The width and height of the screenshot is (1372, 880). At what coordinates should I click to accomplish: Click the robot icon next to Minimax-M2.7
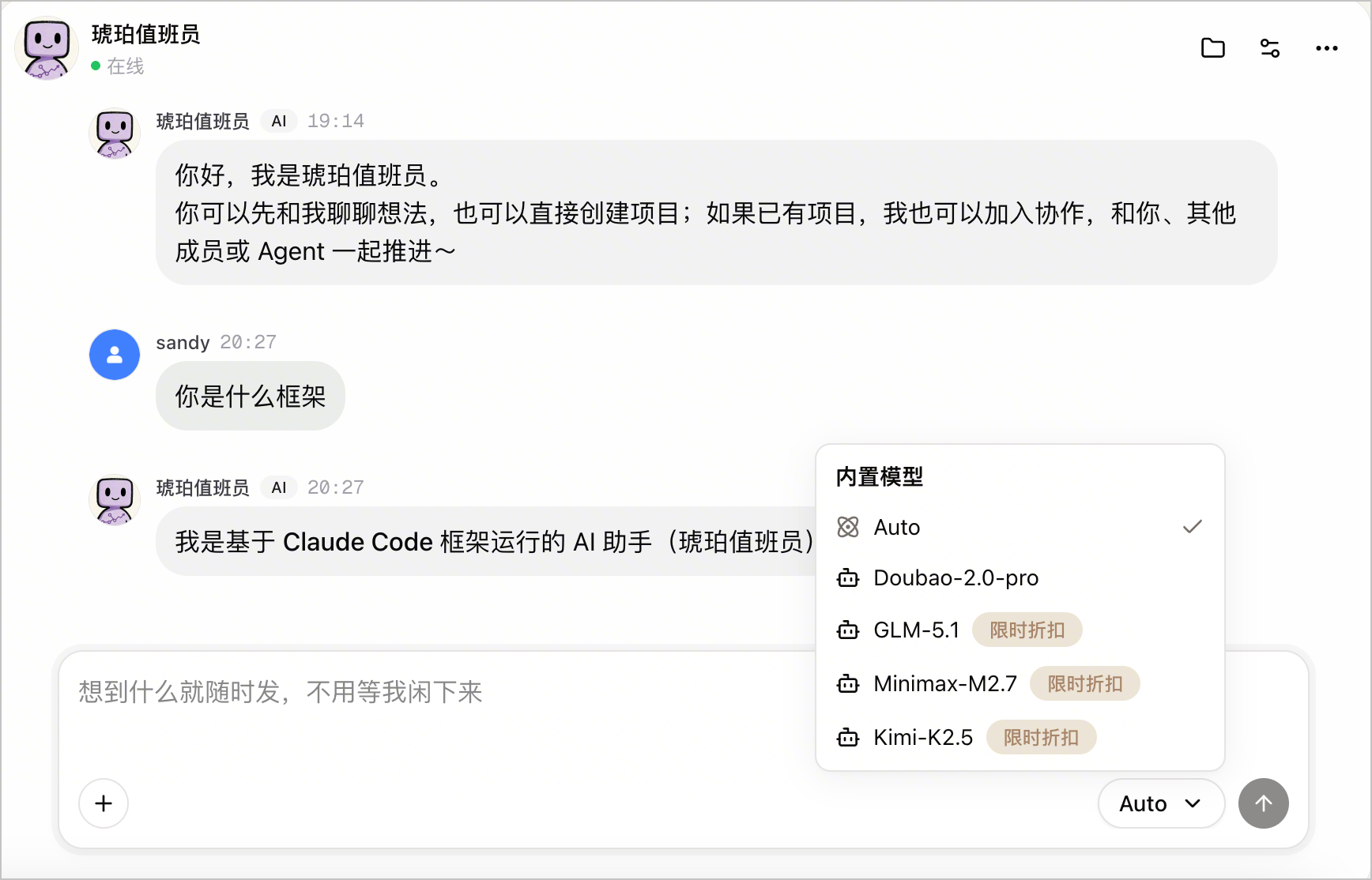pos(848,683)
